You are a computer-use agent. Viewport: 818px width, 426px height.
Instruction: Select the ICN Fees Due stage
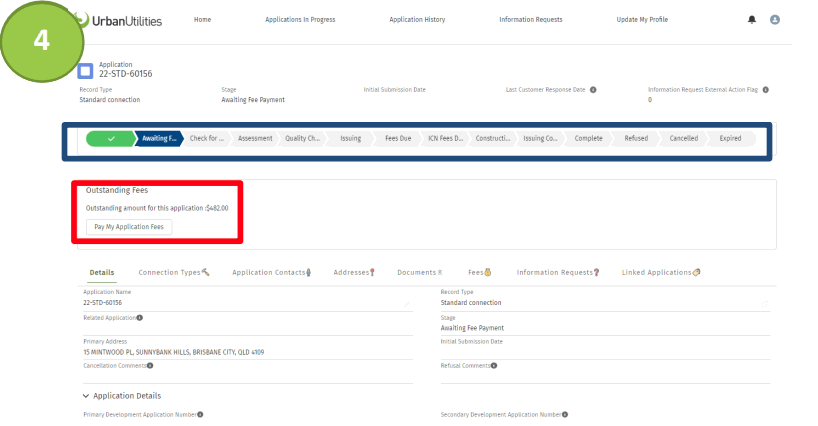point(446,138)
